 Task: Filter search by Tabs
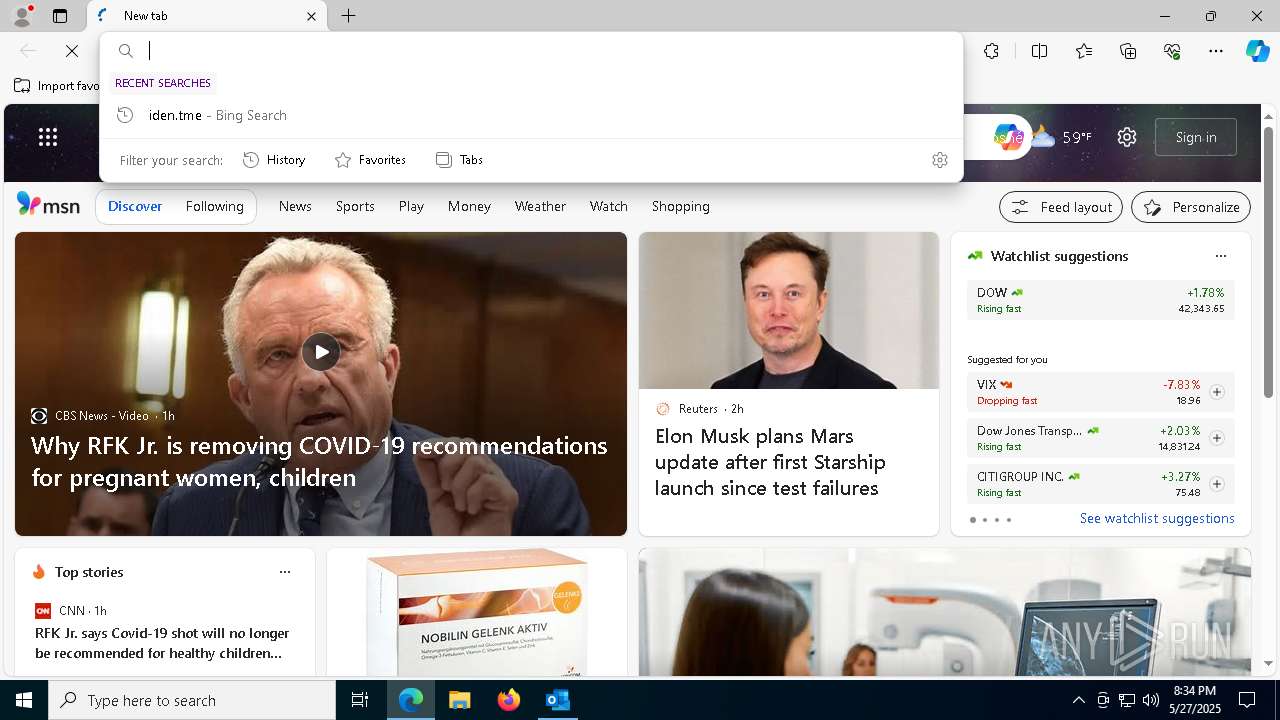pos(460,160)
